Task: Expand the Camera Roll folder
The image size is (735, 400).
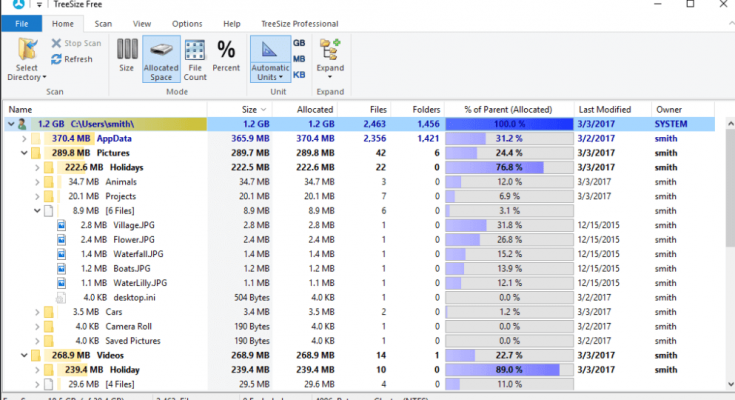Action: (37, 327)
